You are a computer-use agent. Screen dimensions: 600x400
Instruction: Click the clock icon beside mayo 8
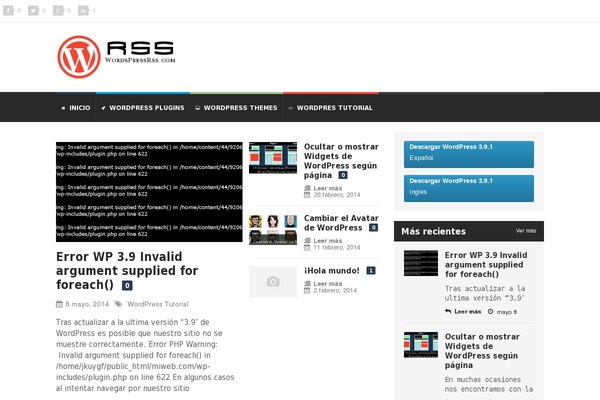[x=491, y=312]
